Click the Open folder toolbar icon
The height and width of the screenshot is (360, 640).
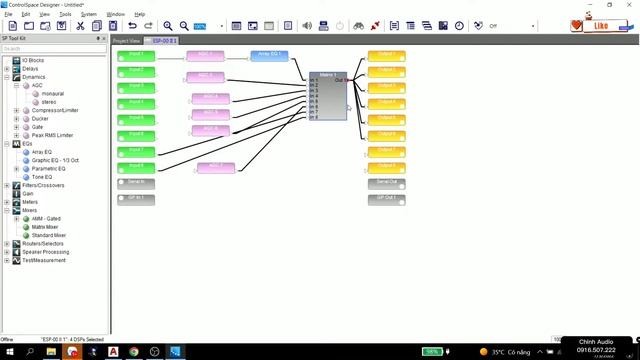pos(29,26)
